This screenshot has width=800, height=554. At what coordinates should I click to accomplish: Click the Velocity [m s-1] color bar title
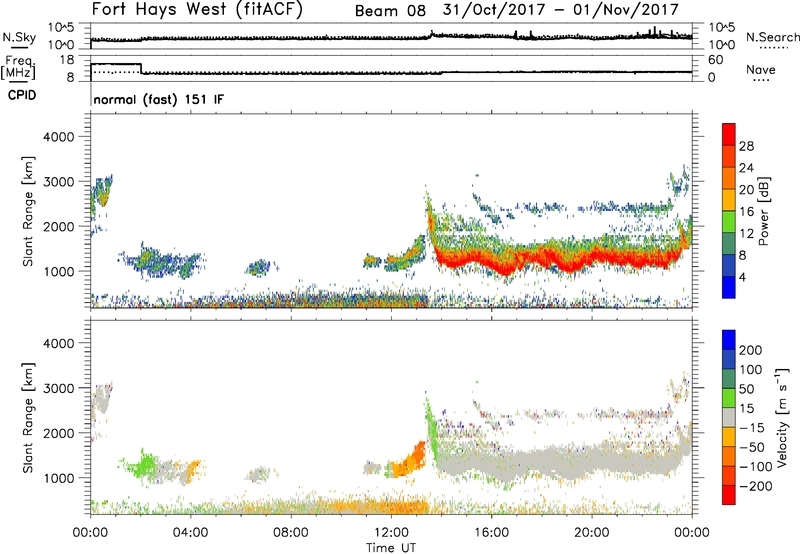(x=782, y=417)
